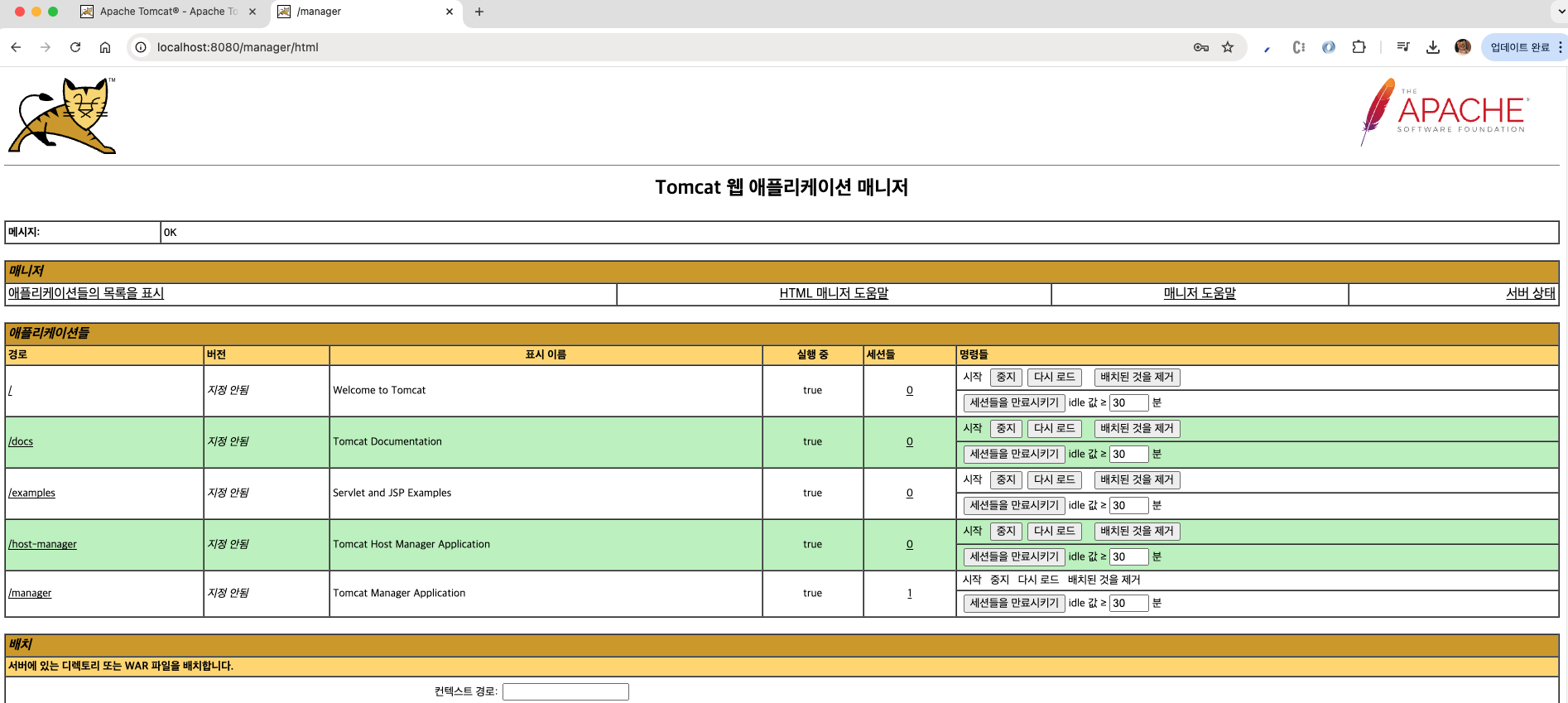Click sessions count 0 for /examples
1568x703 pixels.
pyautogui.click(x=910, y=493)
